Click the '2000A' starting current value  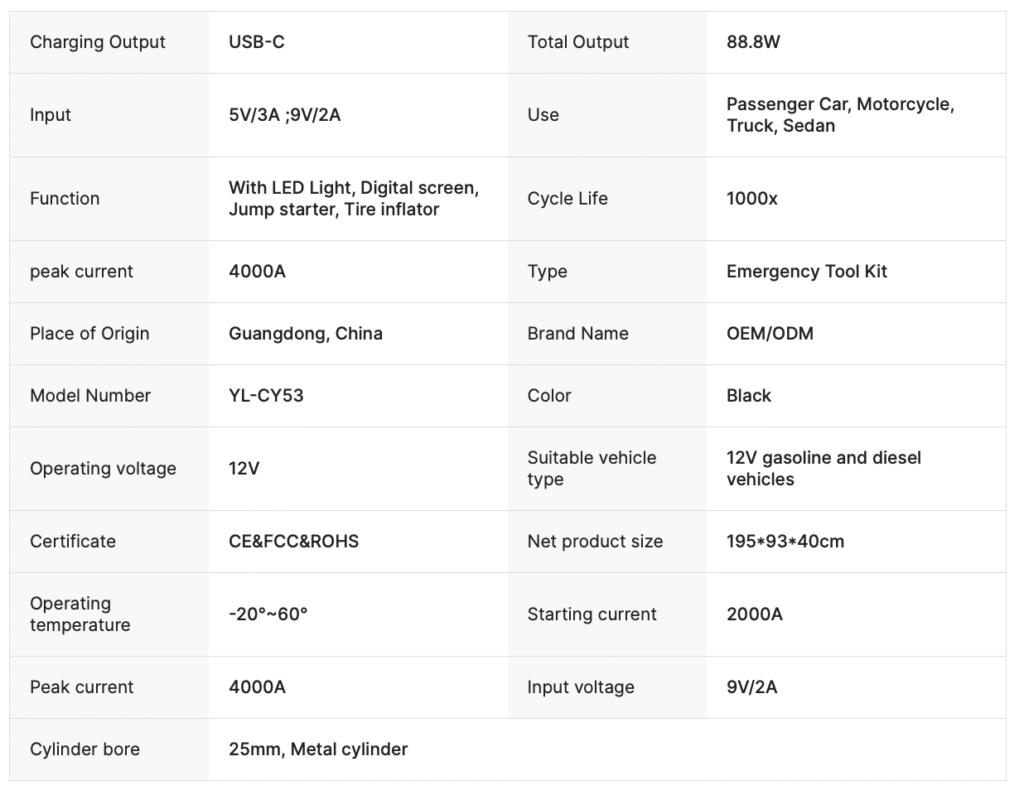pos(754,614)
